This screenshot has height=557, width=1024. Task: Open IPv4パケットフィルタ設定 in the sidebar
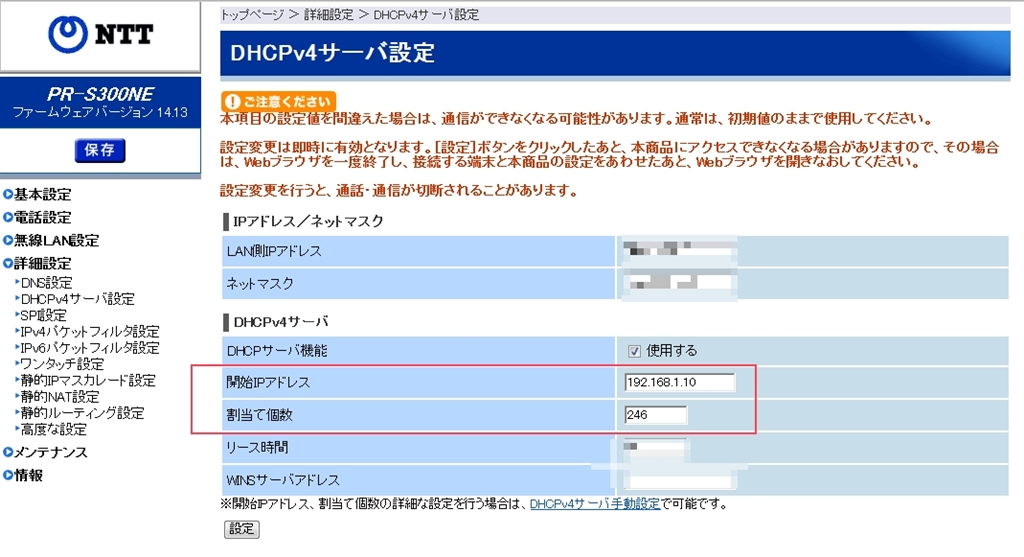(x=89, y=332)
